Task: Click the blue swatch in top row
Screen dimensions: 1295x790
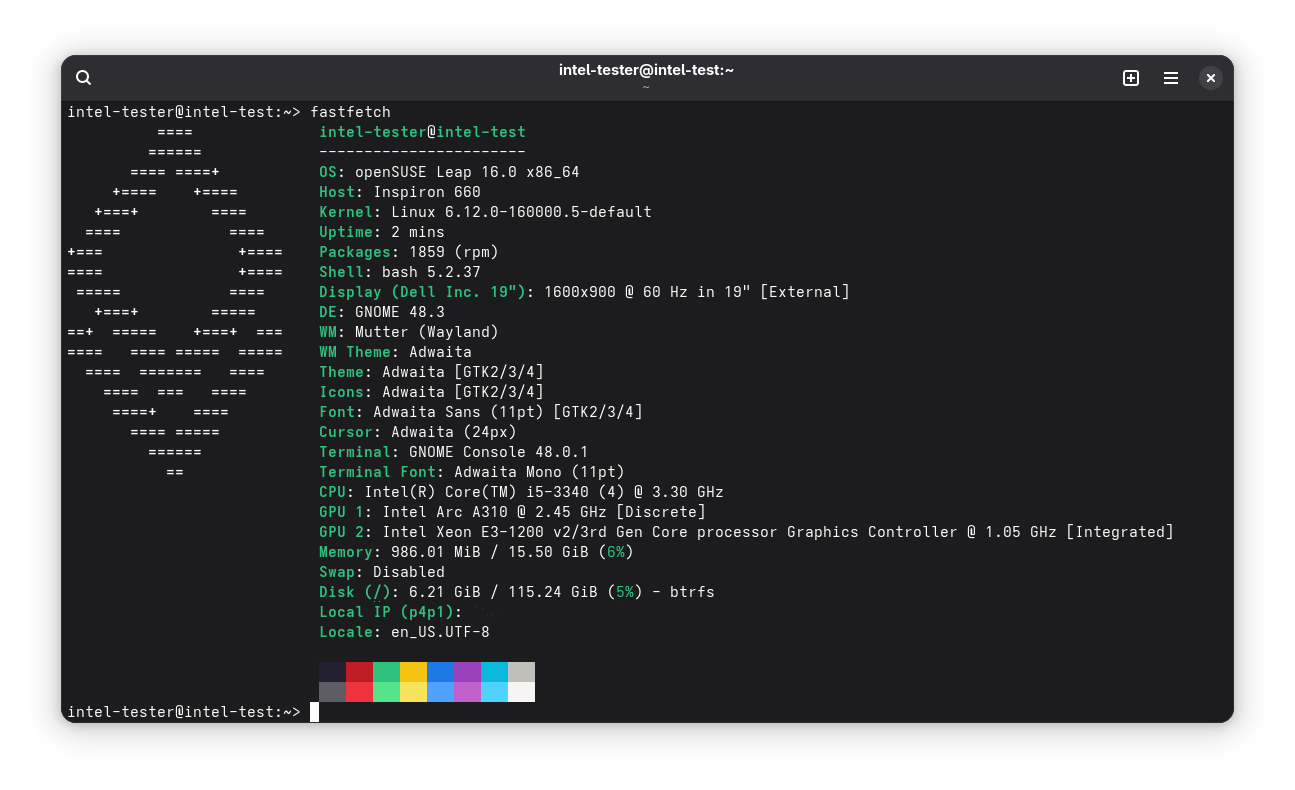Action: 440,672
